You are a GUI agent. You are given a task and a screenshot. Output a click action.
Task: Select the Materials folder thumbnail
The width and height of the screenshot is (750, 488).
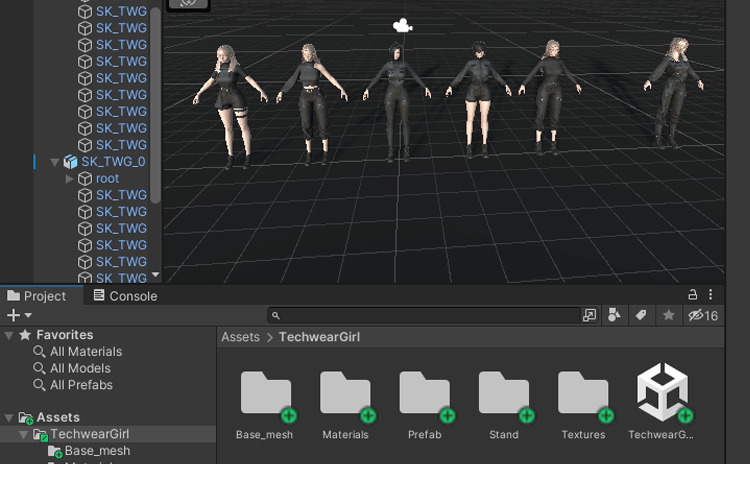coord(344,394)
